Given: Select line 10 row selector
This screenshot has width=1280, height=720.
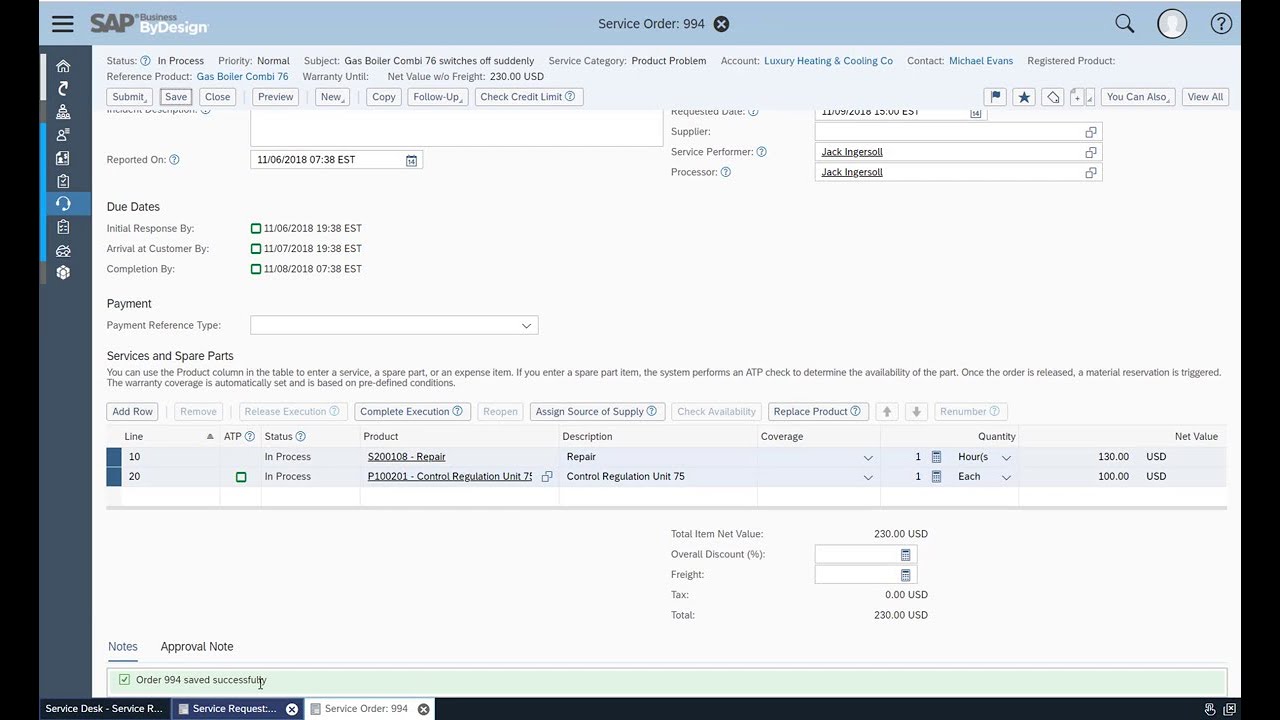Looking at the screenshot, I should coord(114,457).
